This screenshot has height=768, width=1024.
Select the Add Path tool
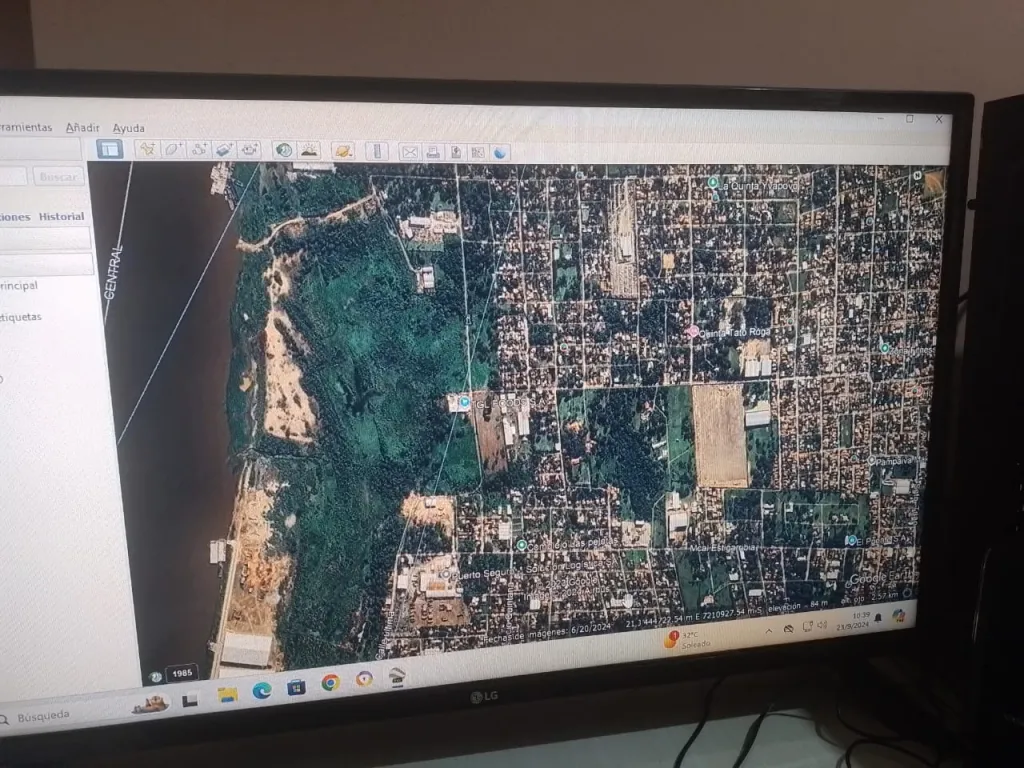(x=199, y=150)
